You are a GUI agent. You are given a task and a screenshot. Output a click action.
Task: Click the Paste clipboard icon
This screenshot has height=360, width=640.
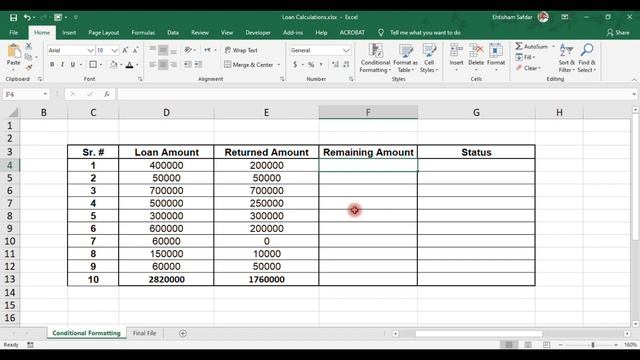(x=14, y=51)
